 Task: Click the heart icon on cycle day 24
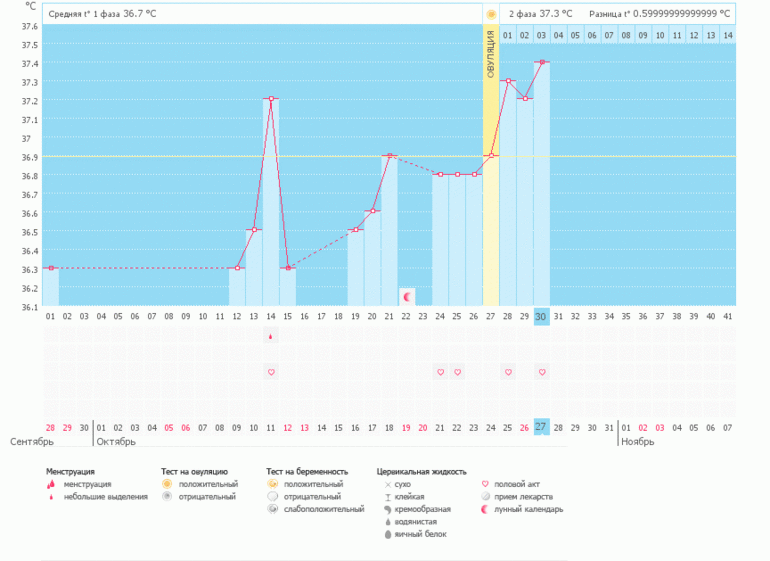click(x=440, y=372)
